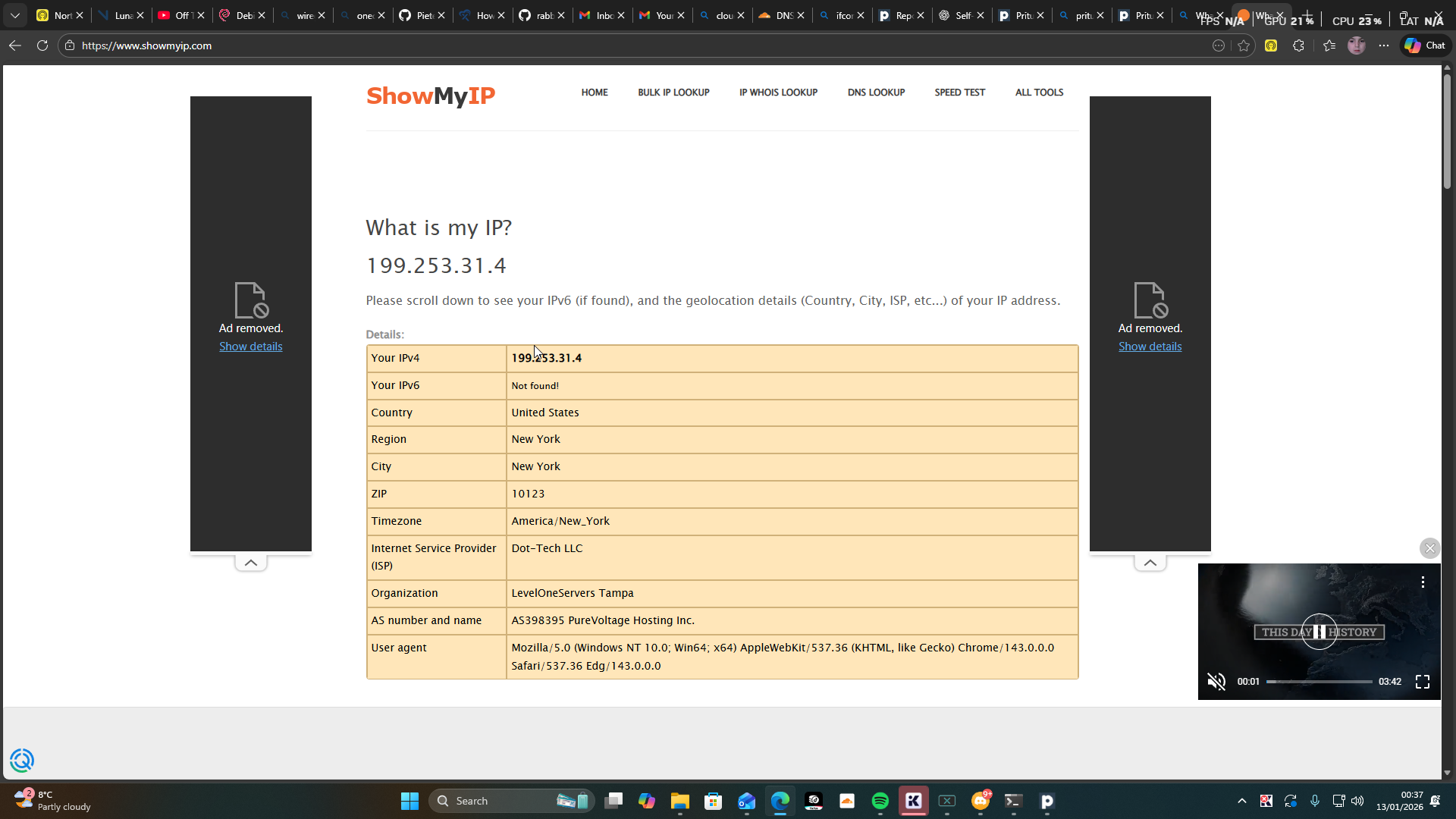Open File Explorer in taskbar
1456x819 pixels.
(679, 801)
